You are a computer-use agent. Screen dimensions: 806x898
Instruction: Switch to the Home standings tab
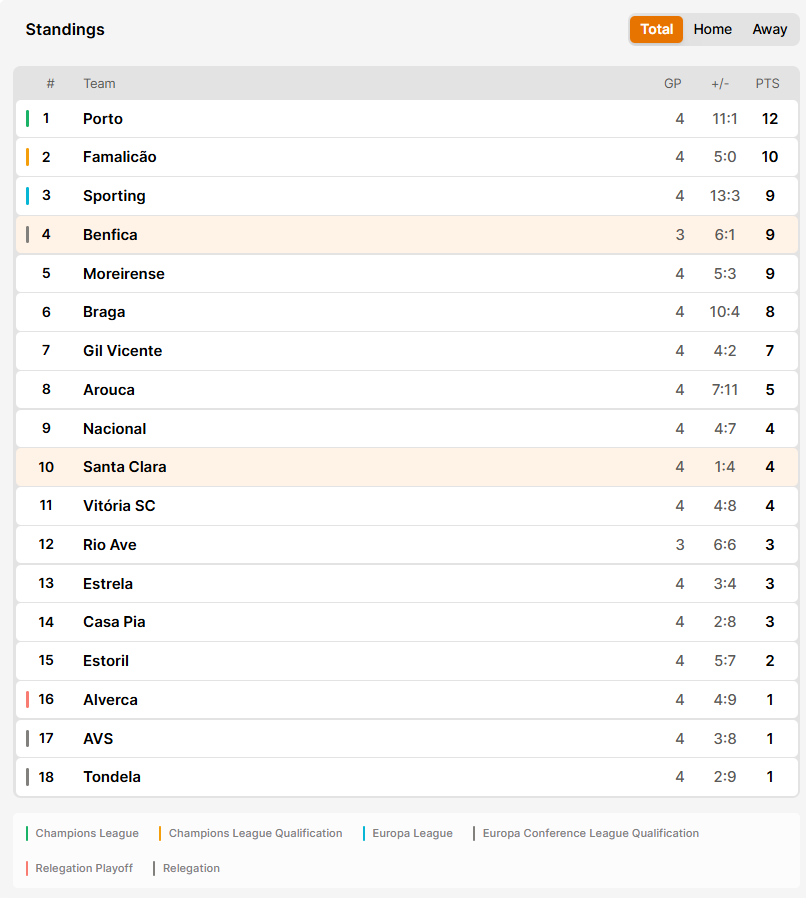[712, 29]
